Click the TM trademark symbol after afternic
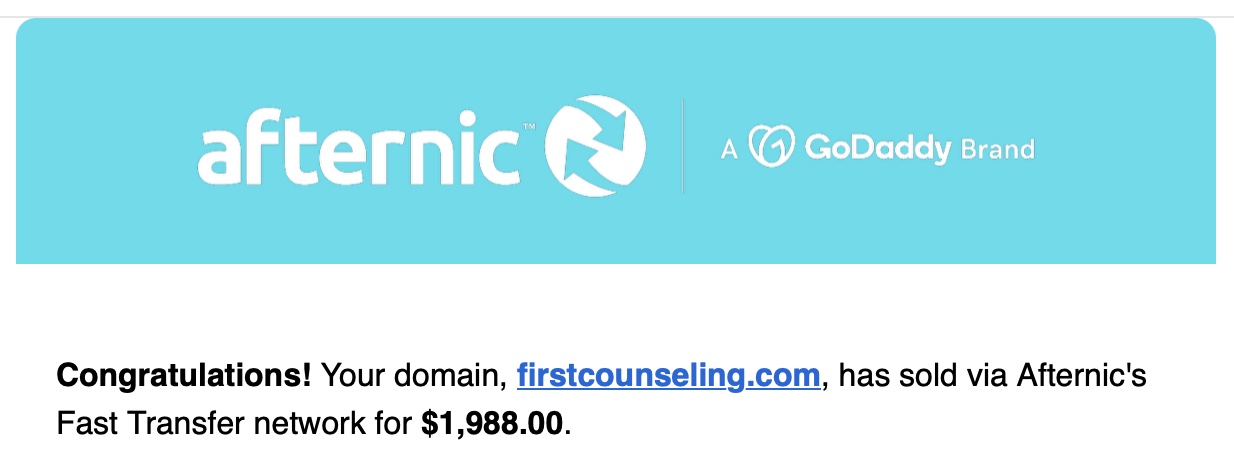This screenshot has height=468, width=1234. tap(529, 127)
